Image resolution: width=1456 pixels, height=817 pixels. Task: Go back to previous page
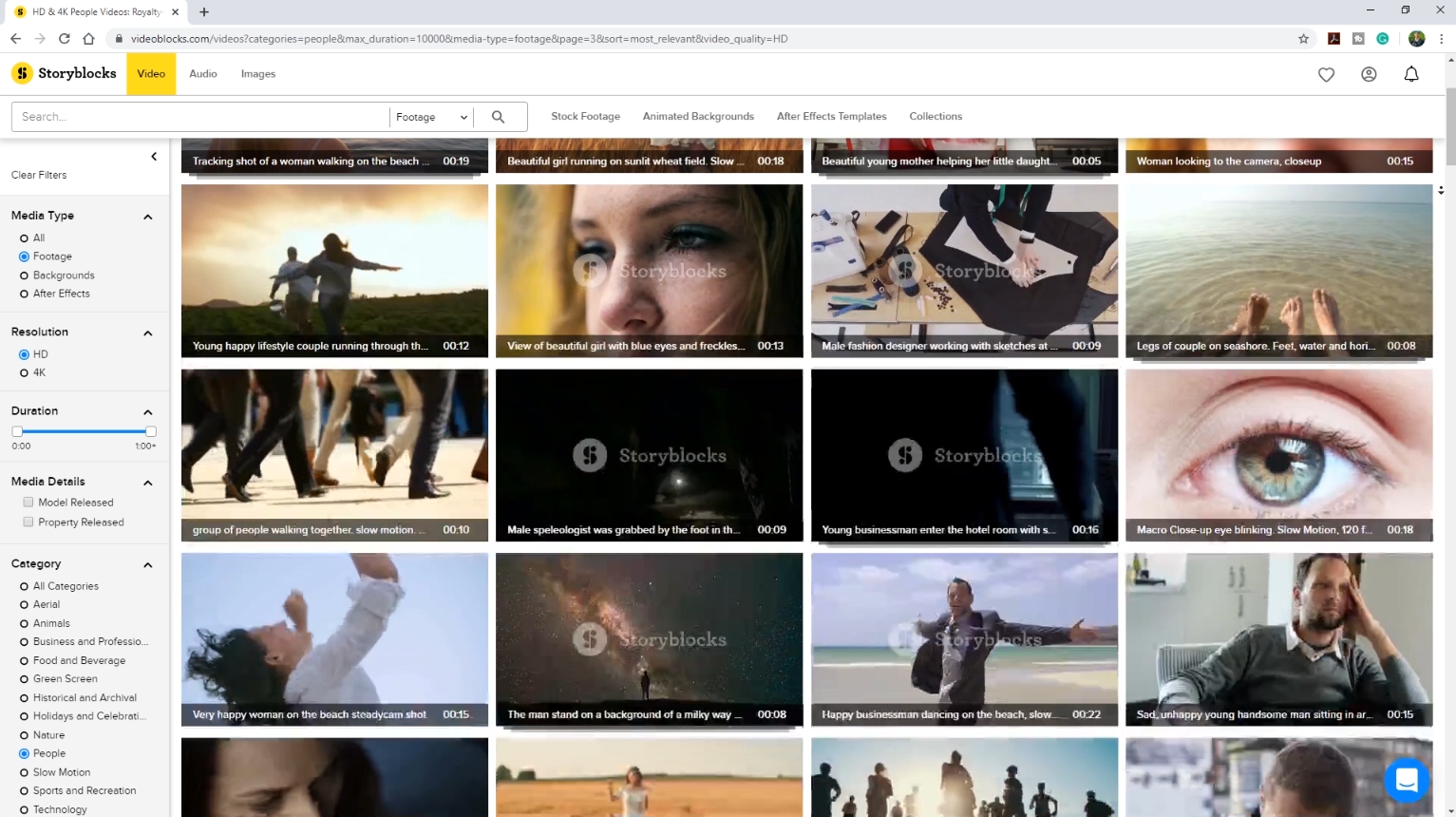tap(15, 39)
